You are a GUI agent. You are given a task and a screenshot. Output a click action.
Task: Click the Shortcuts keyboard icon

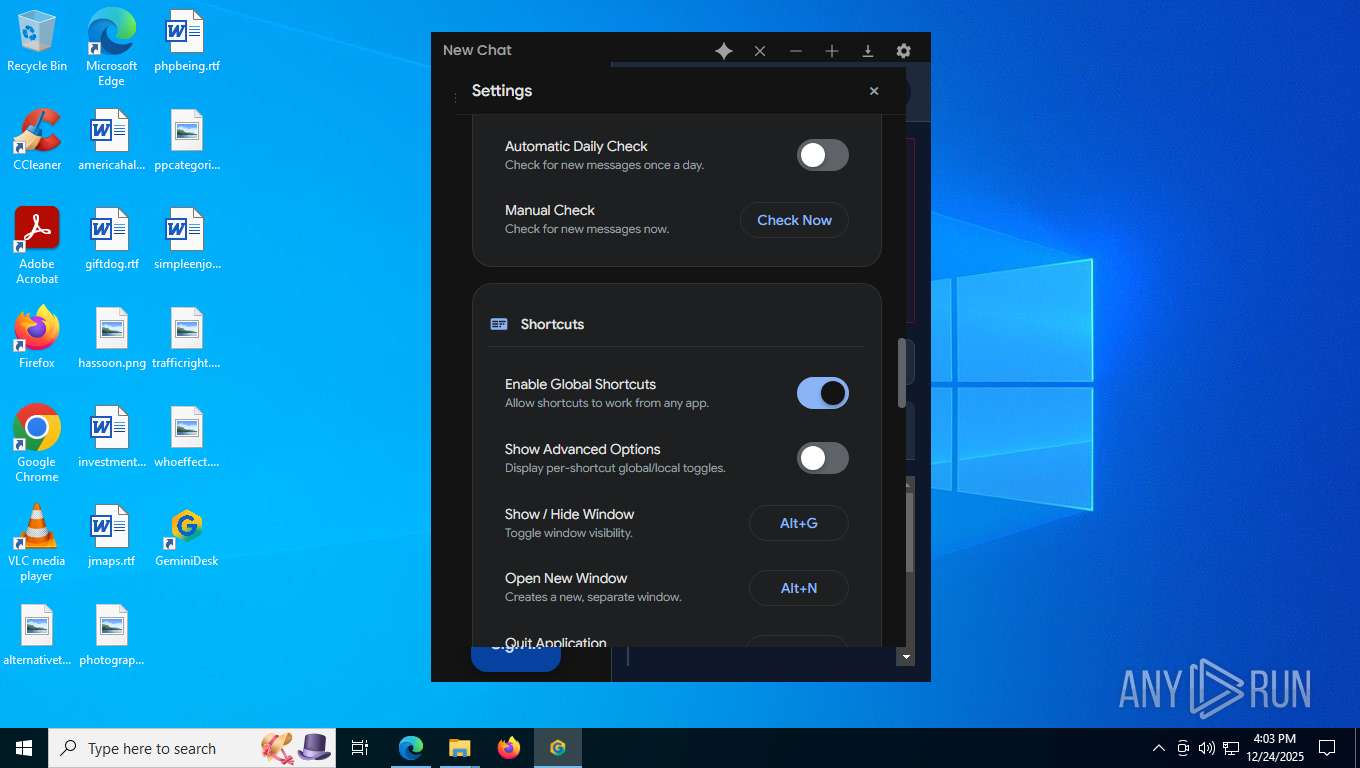(x=499, y=324)
